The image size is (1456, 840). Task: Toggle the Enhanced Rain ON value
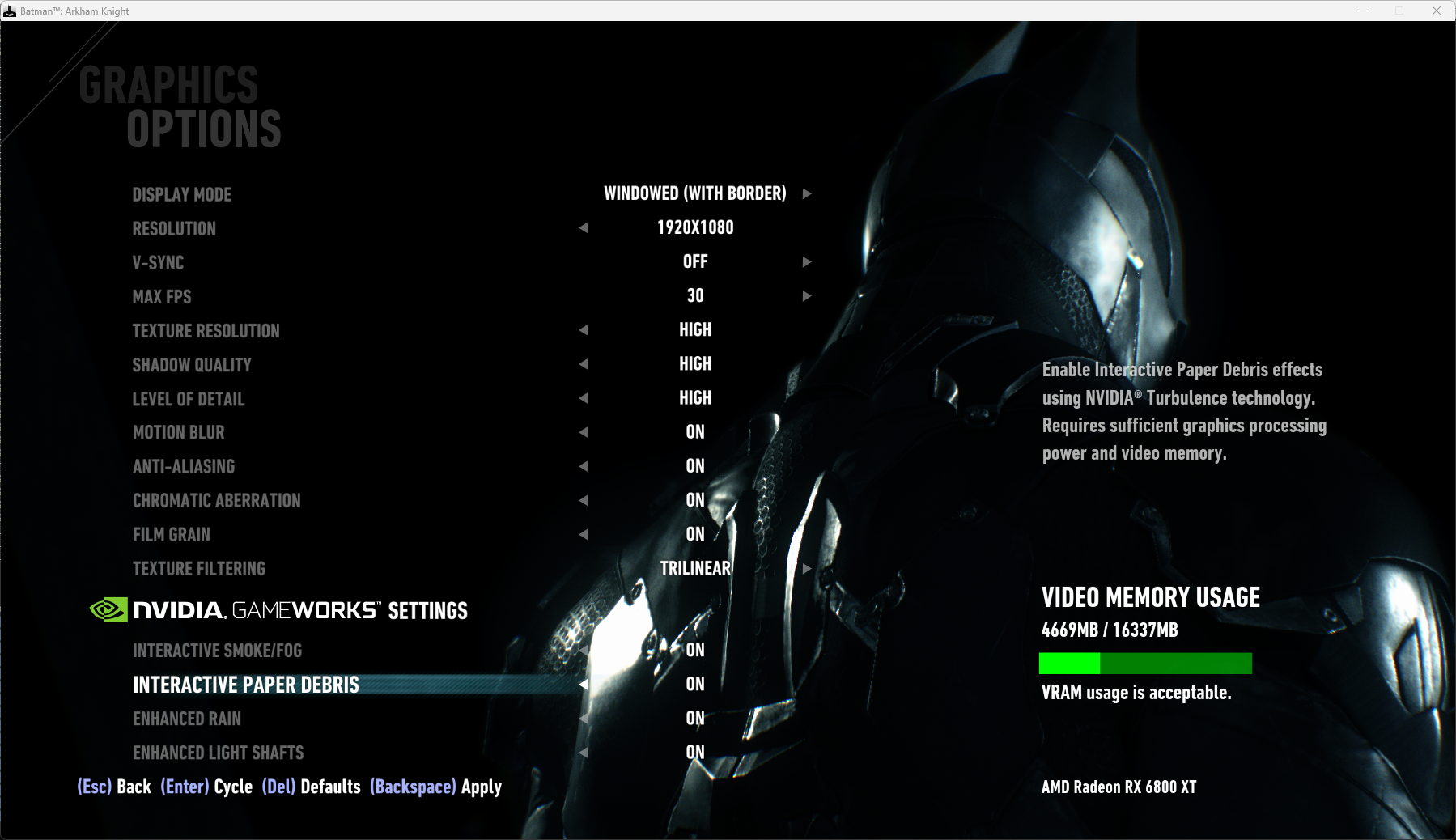point(695,718)
